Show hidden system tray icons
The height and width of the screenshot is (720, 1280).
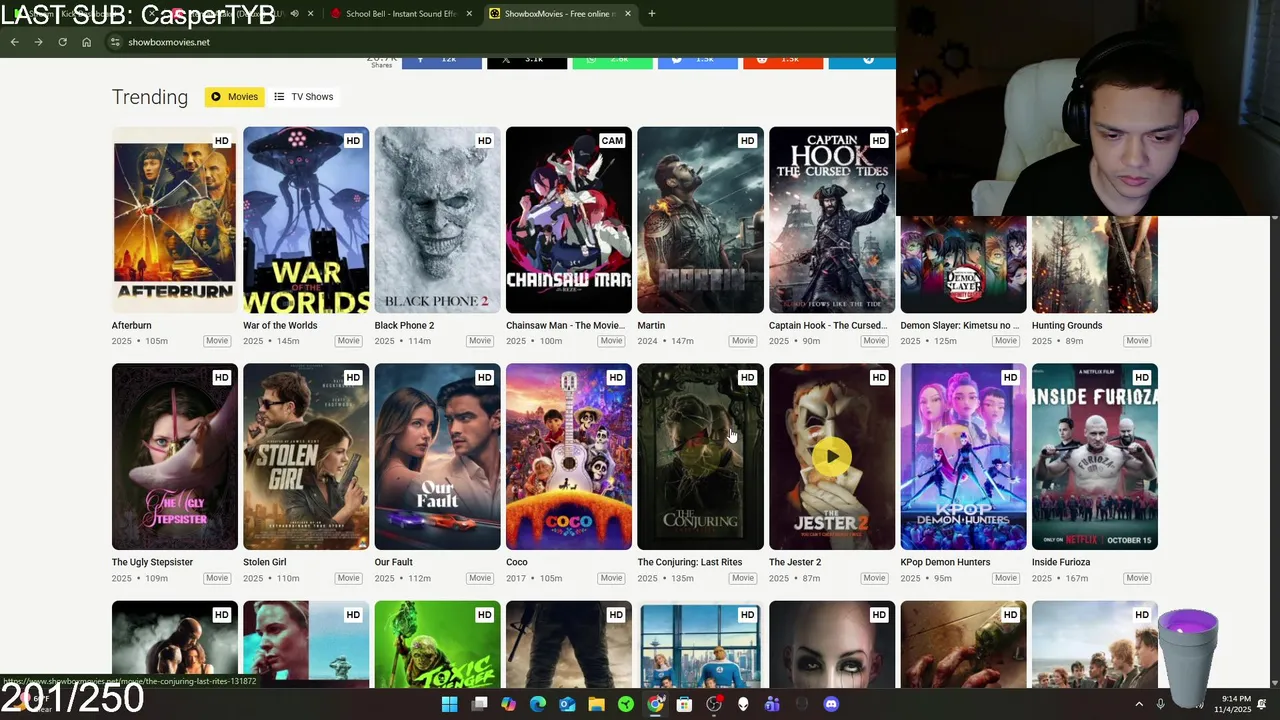[1139, 704]
